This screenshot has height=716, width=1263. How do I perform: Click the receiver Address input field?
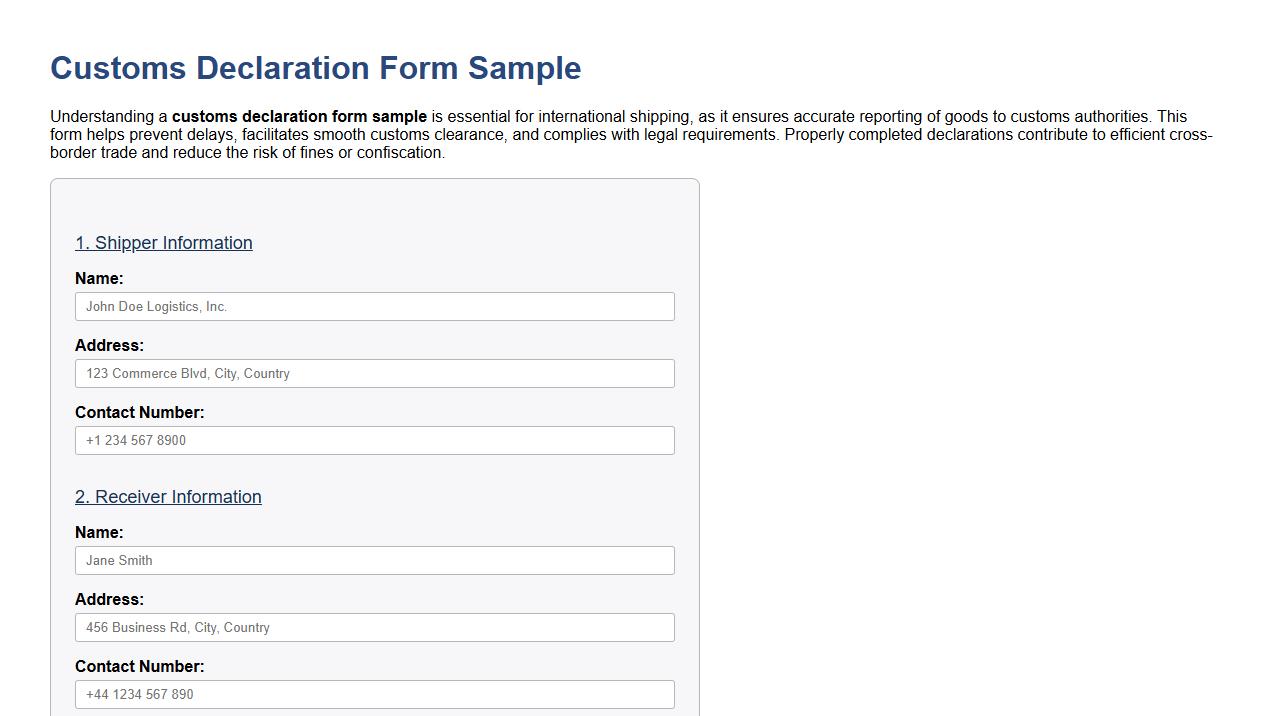coord(374,627)
